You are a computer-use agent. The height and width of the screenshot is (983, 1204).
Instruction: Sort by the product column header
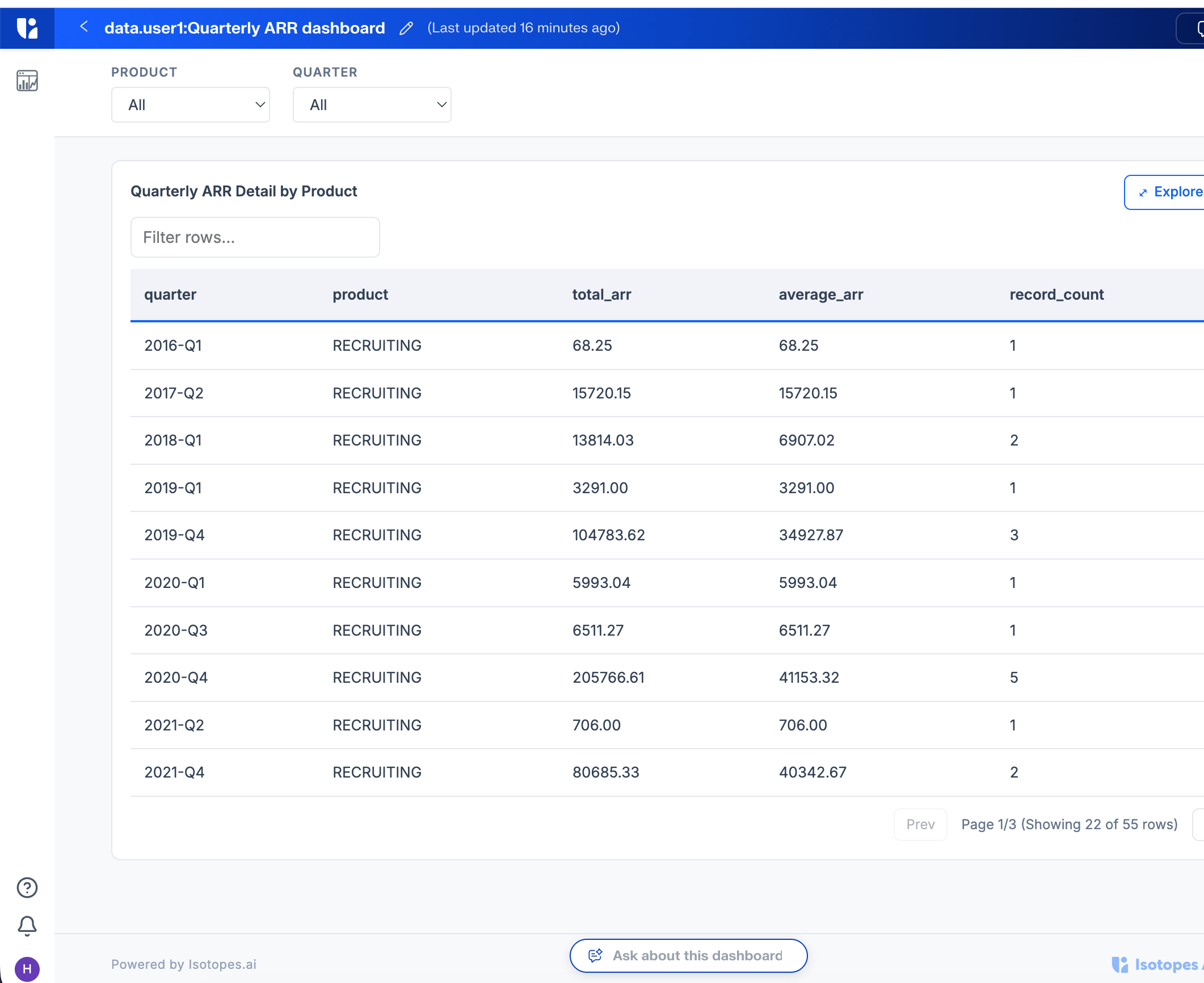360,295
